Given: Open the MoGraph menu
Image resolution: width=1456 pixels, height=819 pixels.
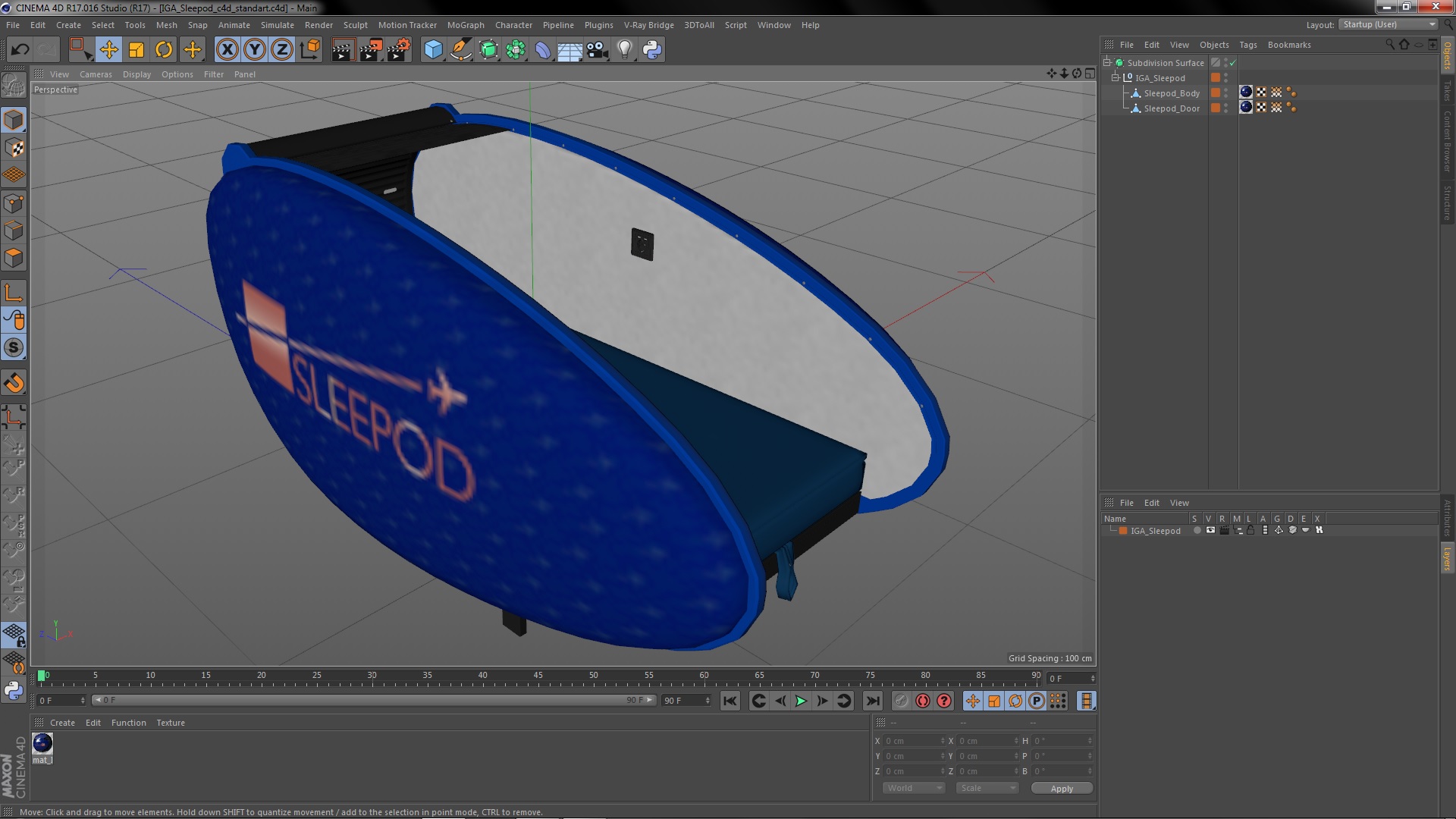Looking at the screenshot, I should point(466,25).
